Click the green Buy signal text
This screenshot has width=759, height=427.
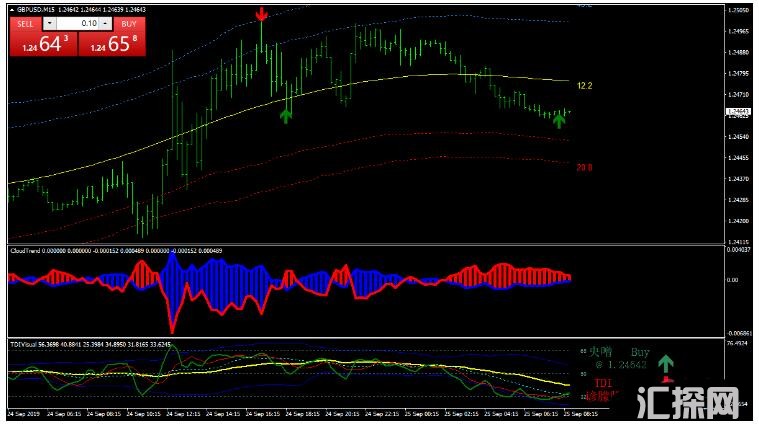tap(640, 352)
